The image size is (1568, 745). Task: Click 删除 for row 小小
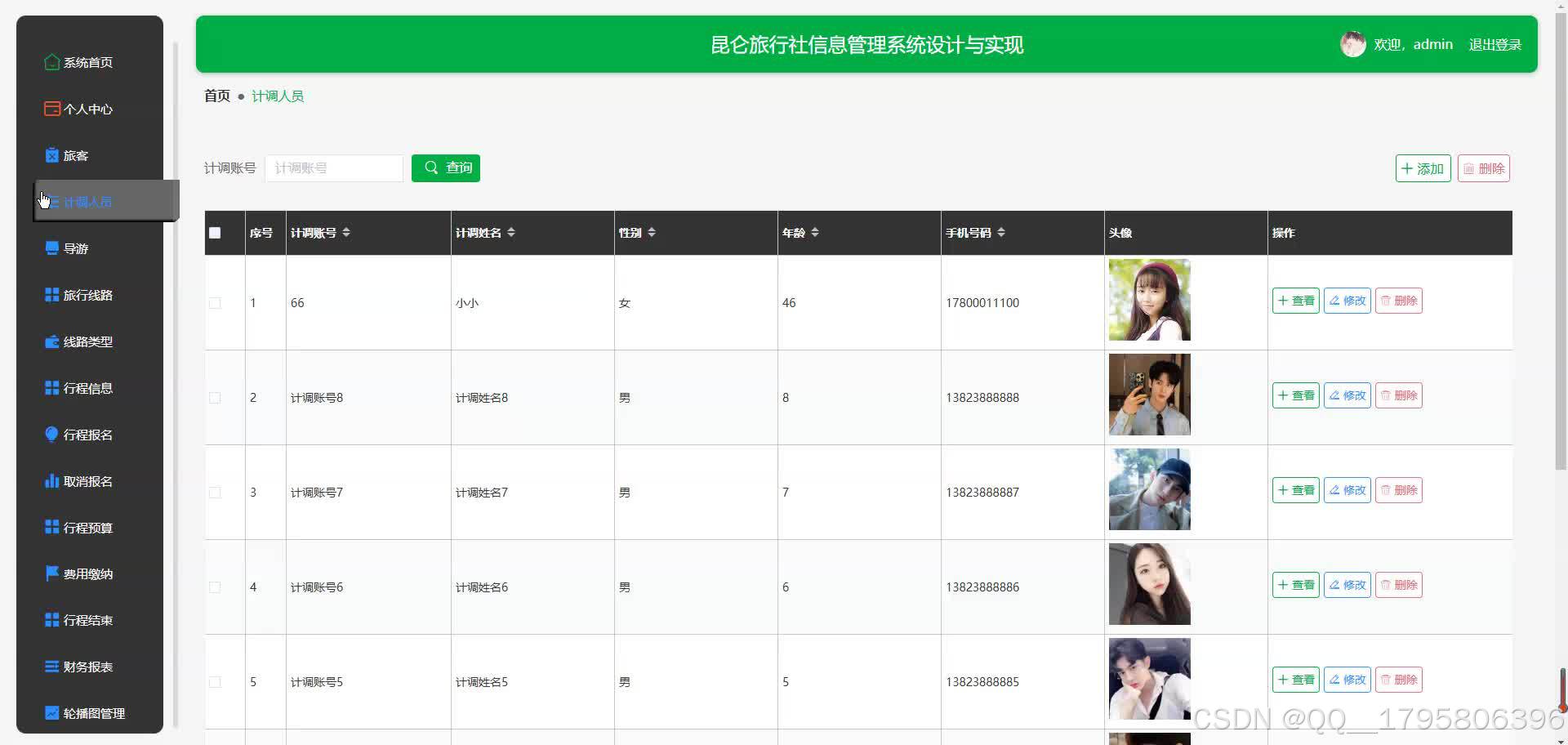click(x=1399, y=301)
